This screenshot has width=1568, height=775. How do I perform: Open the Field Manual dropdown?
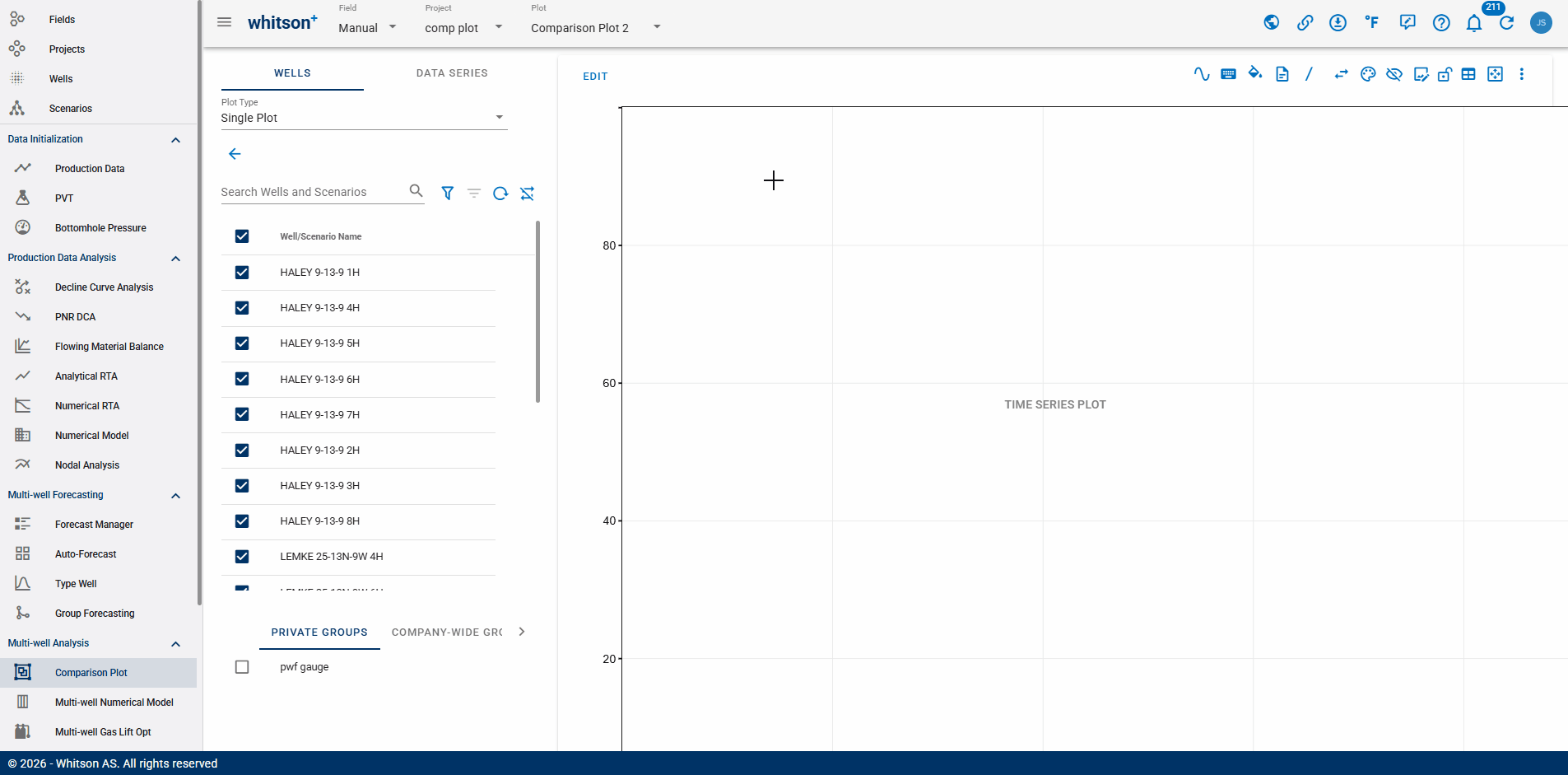coord(368,27)
